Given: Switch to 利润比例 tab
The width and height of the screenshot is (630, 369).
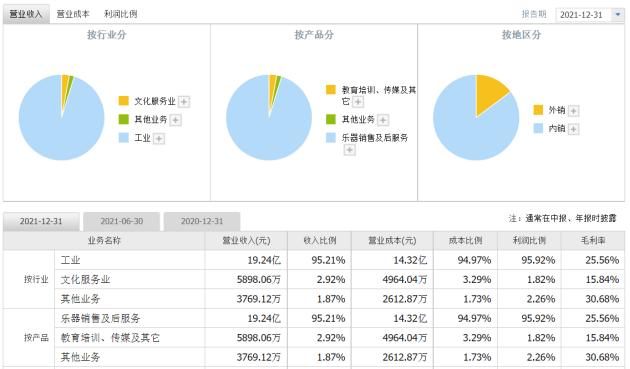Looking at the screenshot, I should point(121,14).
